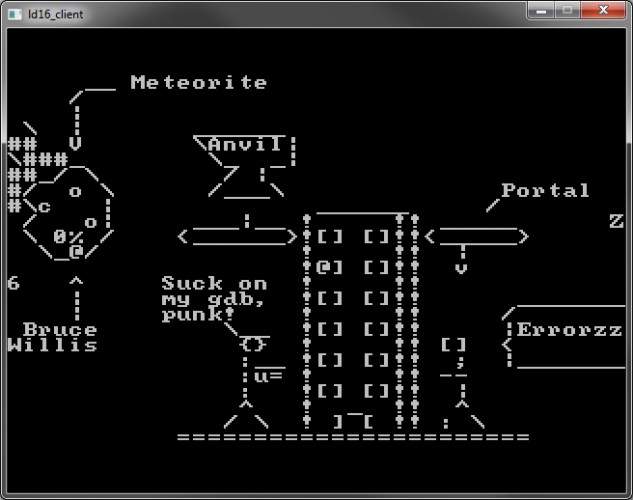Click the 'punk!' speech text
Image resolution: width=633 pixels, height=500 pixels.
click(x=198, y=315)
